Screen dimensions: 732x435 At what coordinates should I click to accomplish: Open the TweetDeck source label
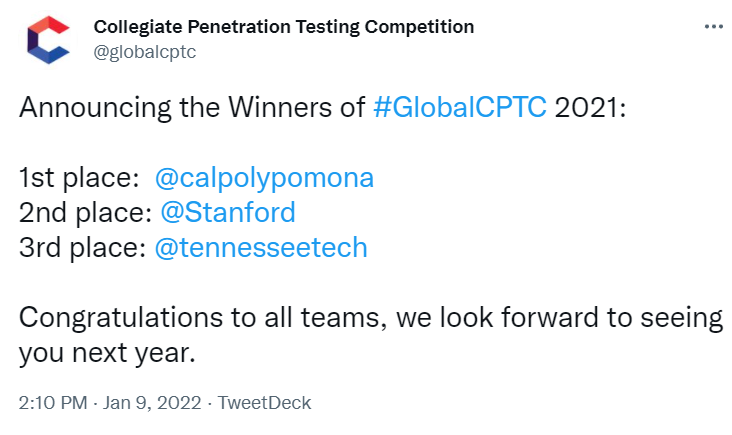pyautogui.click(x=264, y=403)
